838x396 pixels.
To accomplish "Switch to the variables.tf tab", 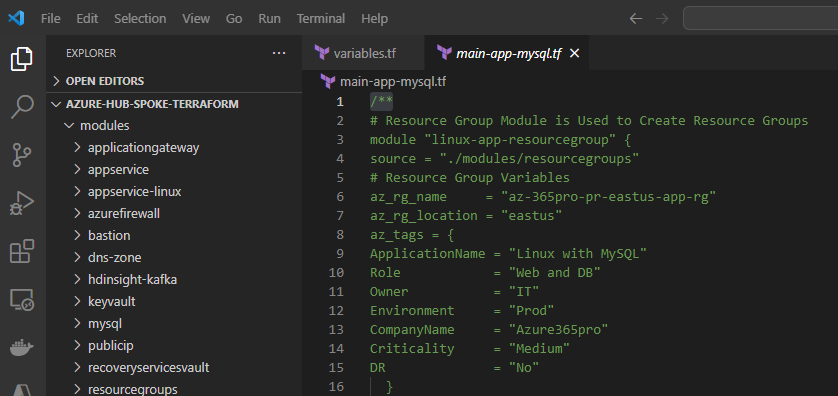I will [363, 53].
